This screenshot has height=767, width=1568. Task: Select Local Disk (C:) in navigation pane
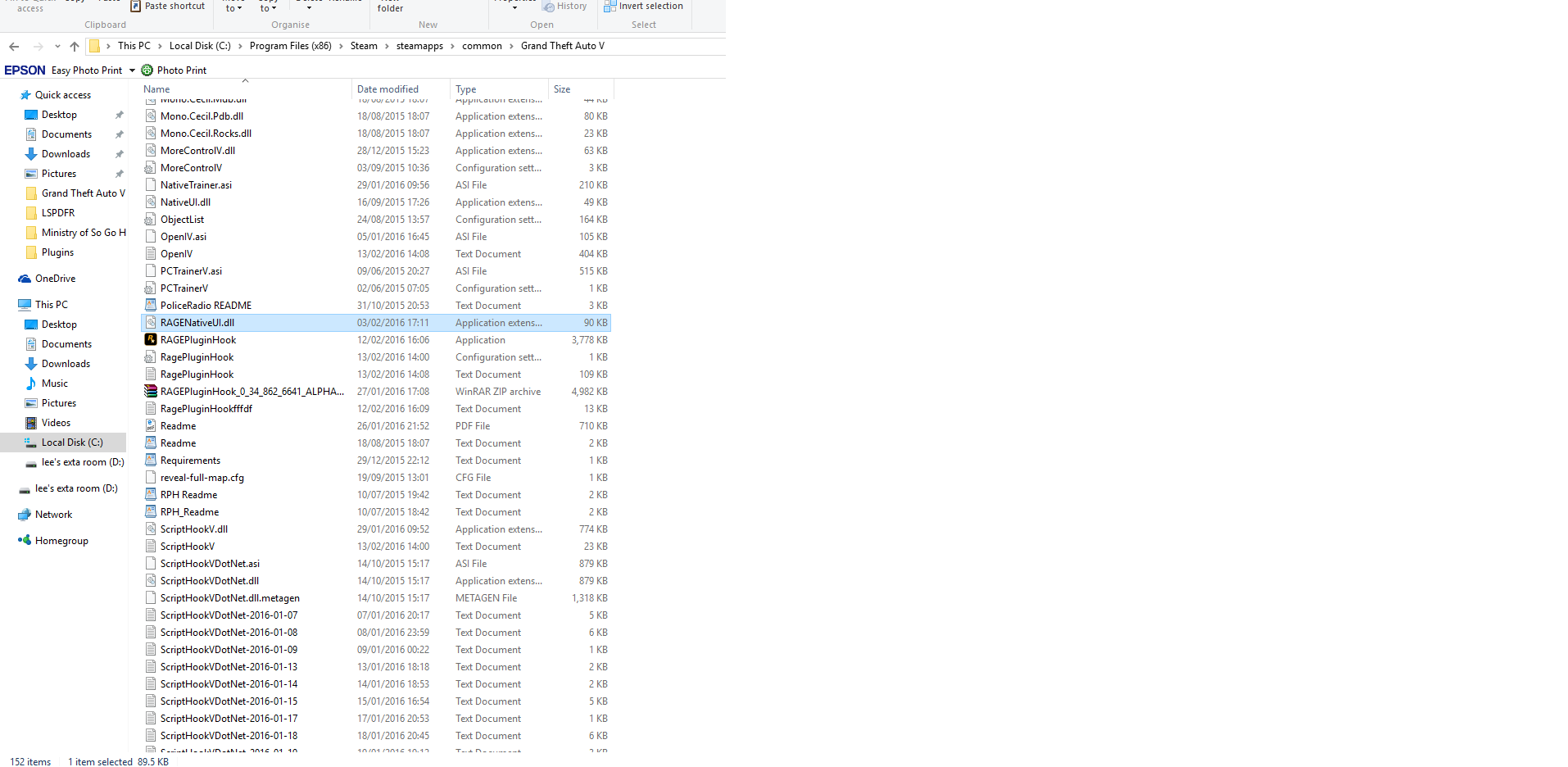coord(72,442)
